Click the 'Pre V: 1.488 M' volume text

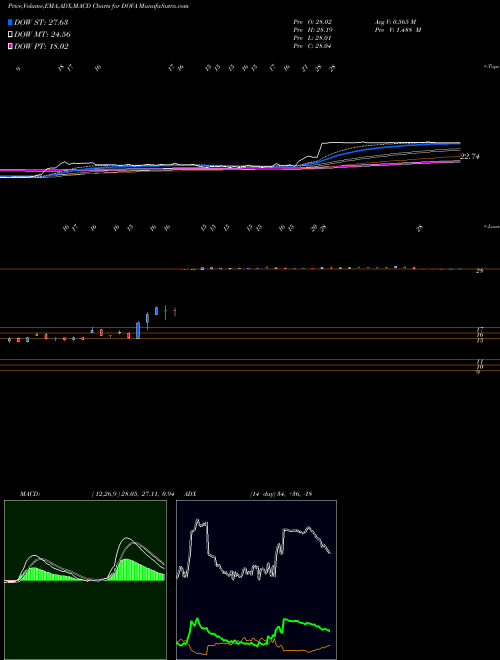point(398,29)
